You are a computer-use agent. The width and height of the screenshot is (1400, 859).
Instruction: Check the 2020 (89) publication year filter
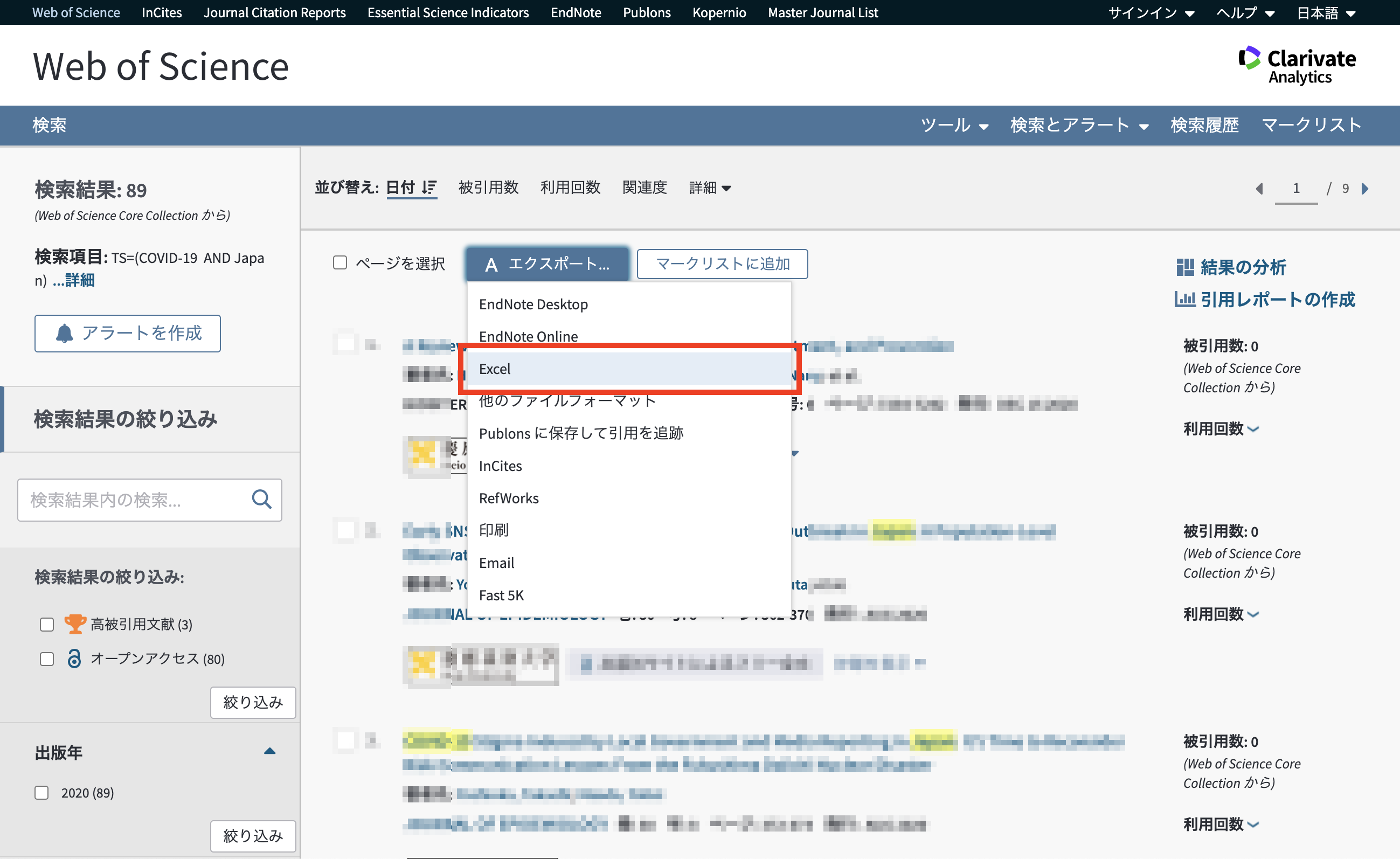point(41,793)
